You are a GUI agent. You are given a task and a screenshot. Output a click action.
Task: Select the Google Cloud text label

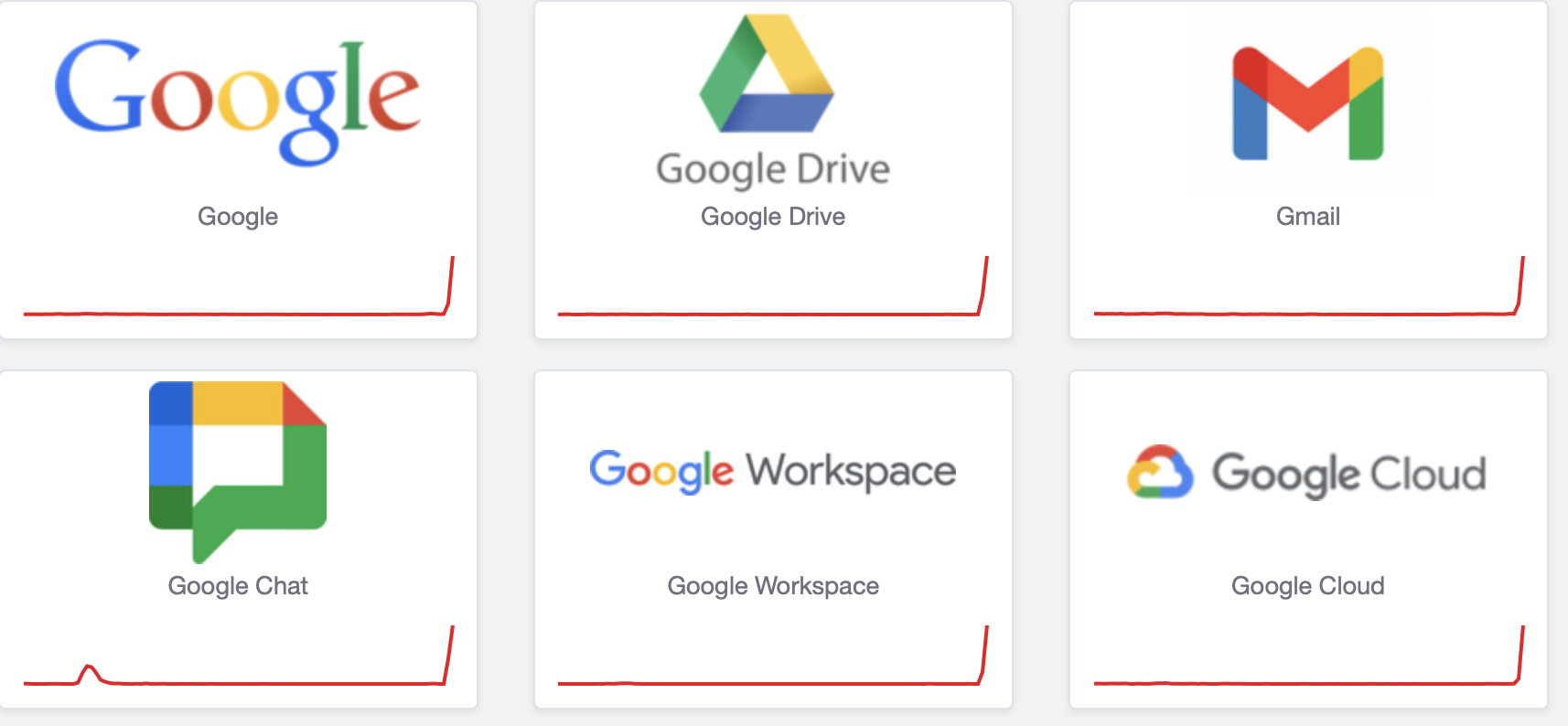1308,586
